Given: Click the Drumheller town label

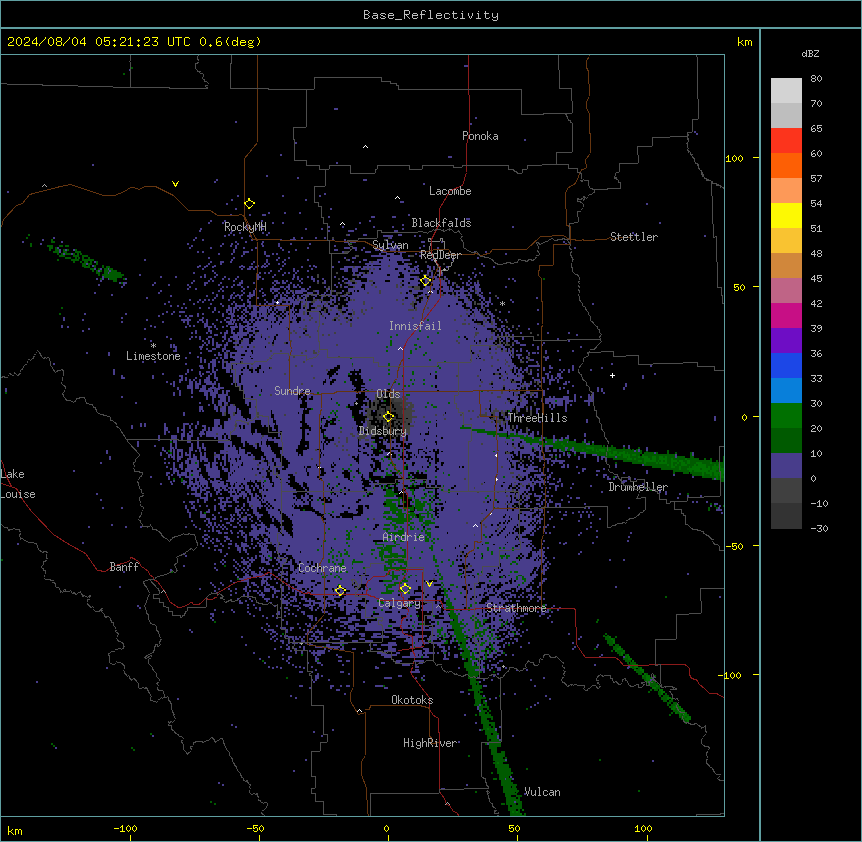Looking at the screenshot, I should [638, 487].
